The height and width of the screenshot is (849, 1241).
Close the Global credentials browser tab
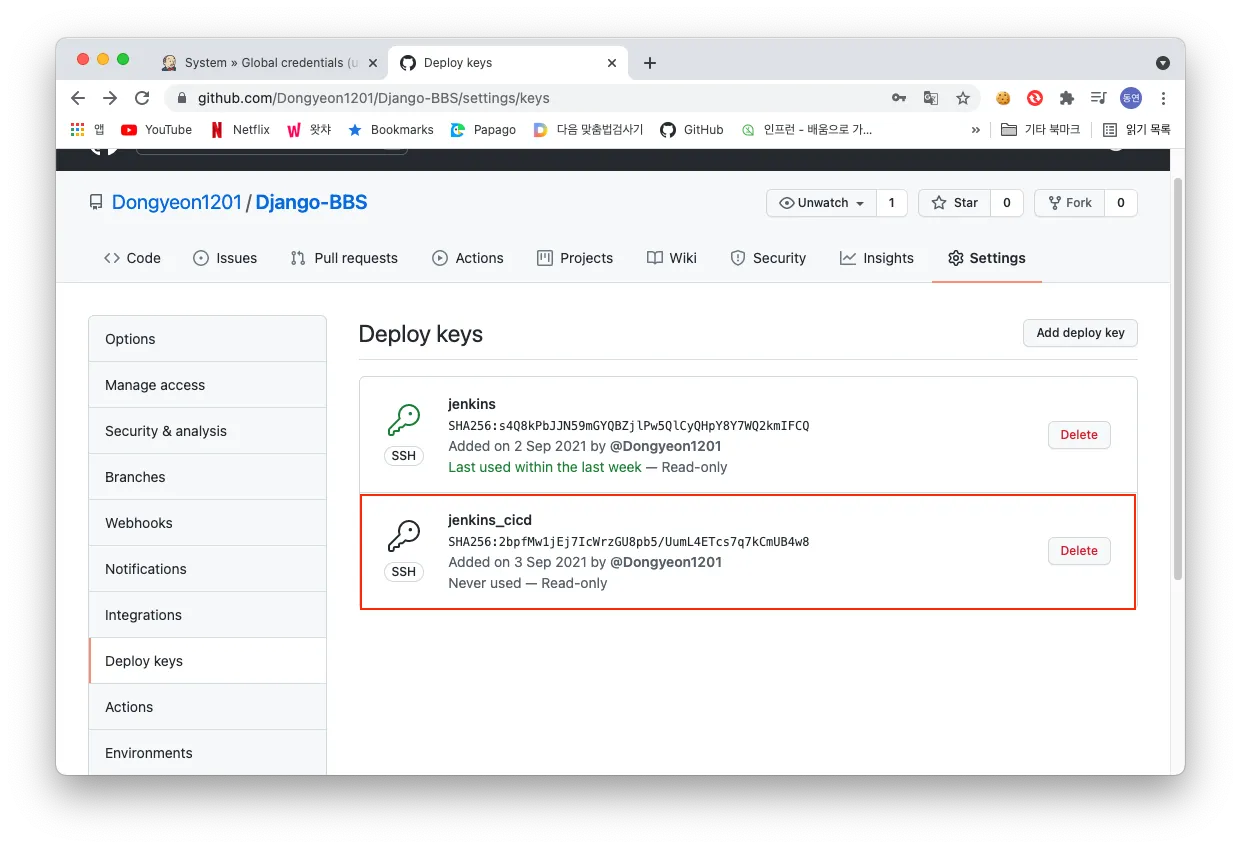(373, 63)
